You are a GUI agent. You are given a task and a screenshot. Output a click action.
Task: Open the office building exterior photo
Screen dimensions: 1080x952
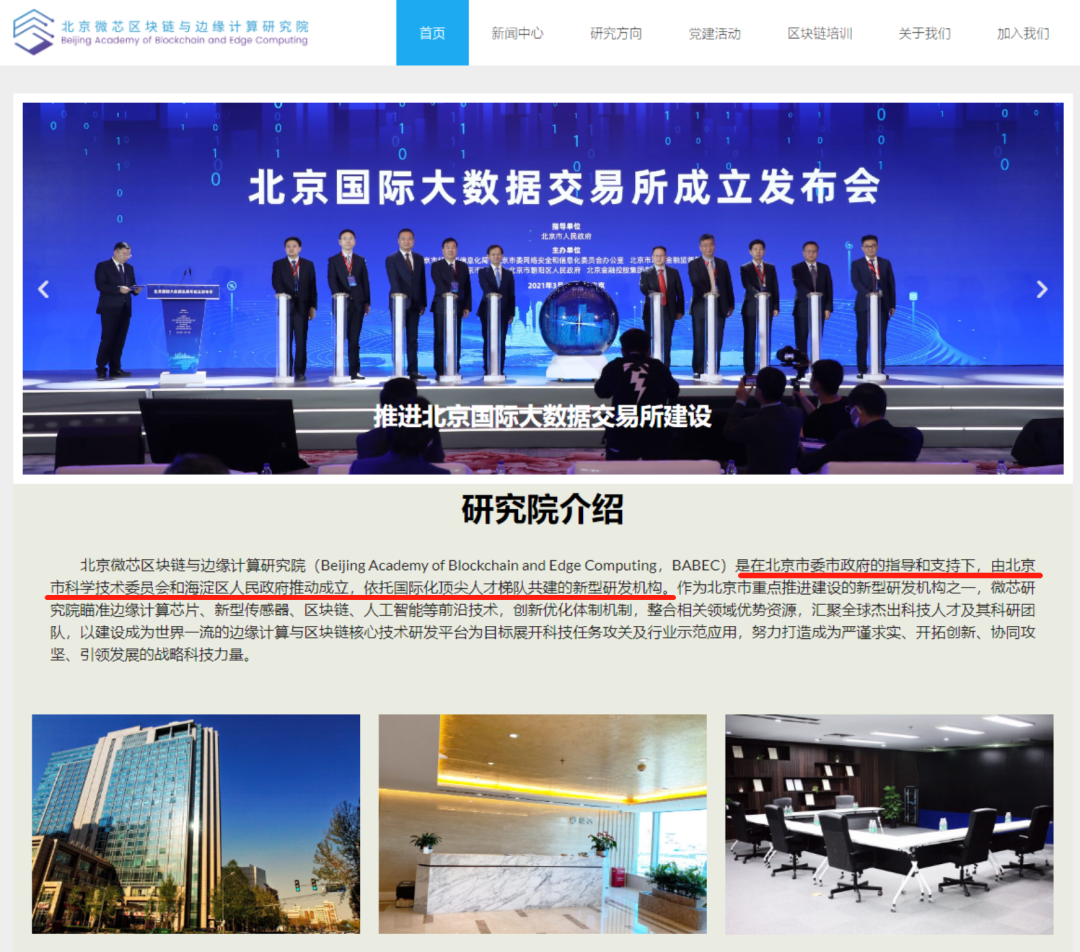coord(196,824)
